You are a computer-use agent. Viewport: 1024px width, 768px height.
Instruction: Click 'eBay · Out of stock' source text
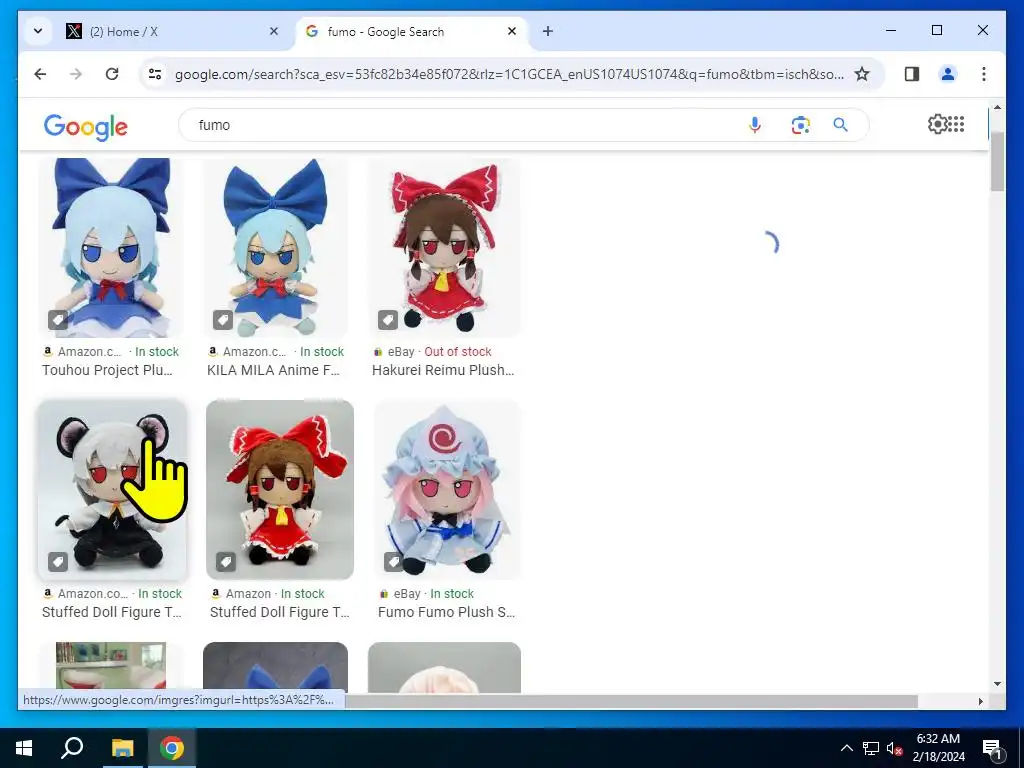pyautogui.click(x=440, y=351)
